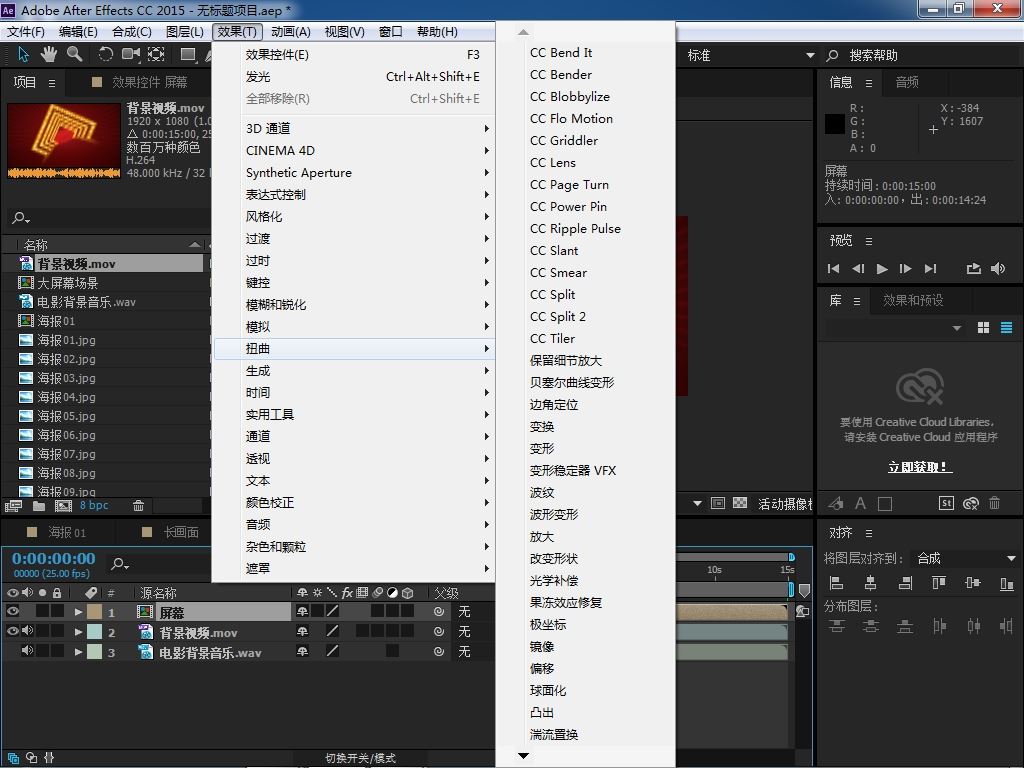Choose 发光 from the effects menu
1024x768 pixels.
tap(354, 76)
